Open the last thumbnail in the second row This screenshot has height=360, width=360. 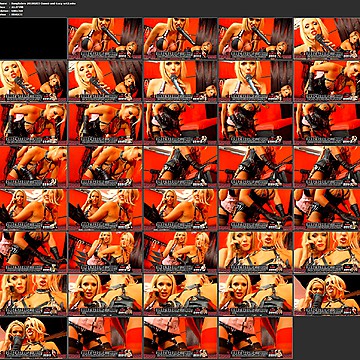[x=327, y=81]
